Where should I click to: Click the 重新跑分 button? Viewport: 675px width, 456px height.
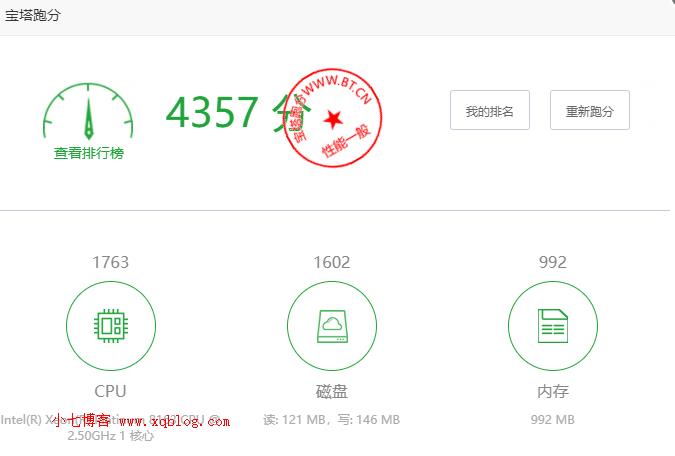[x=590, y=110]
